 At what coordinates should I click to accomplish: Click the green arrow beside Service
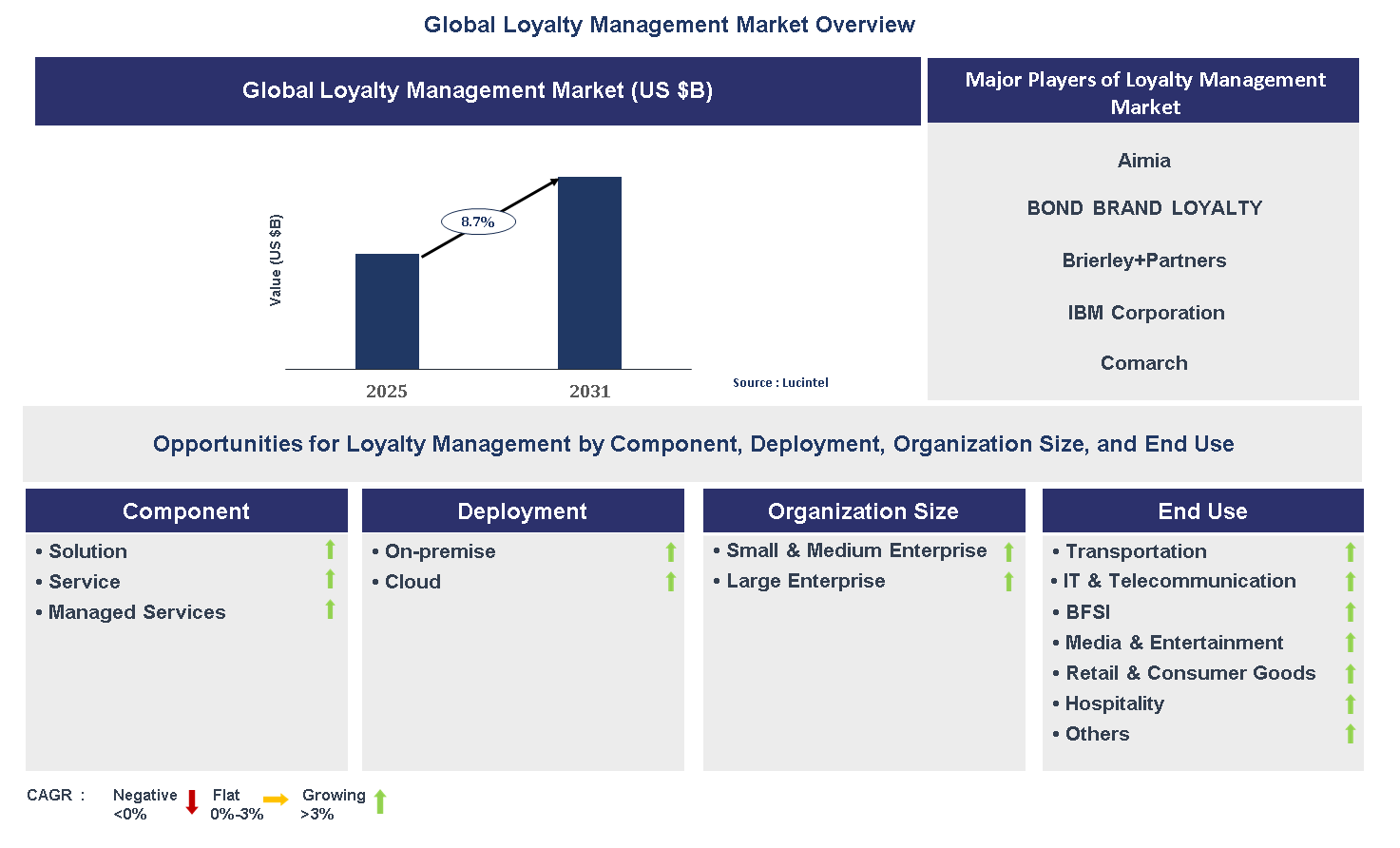[330, 580]
